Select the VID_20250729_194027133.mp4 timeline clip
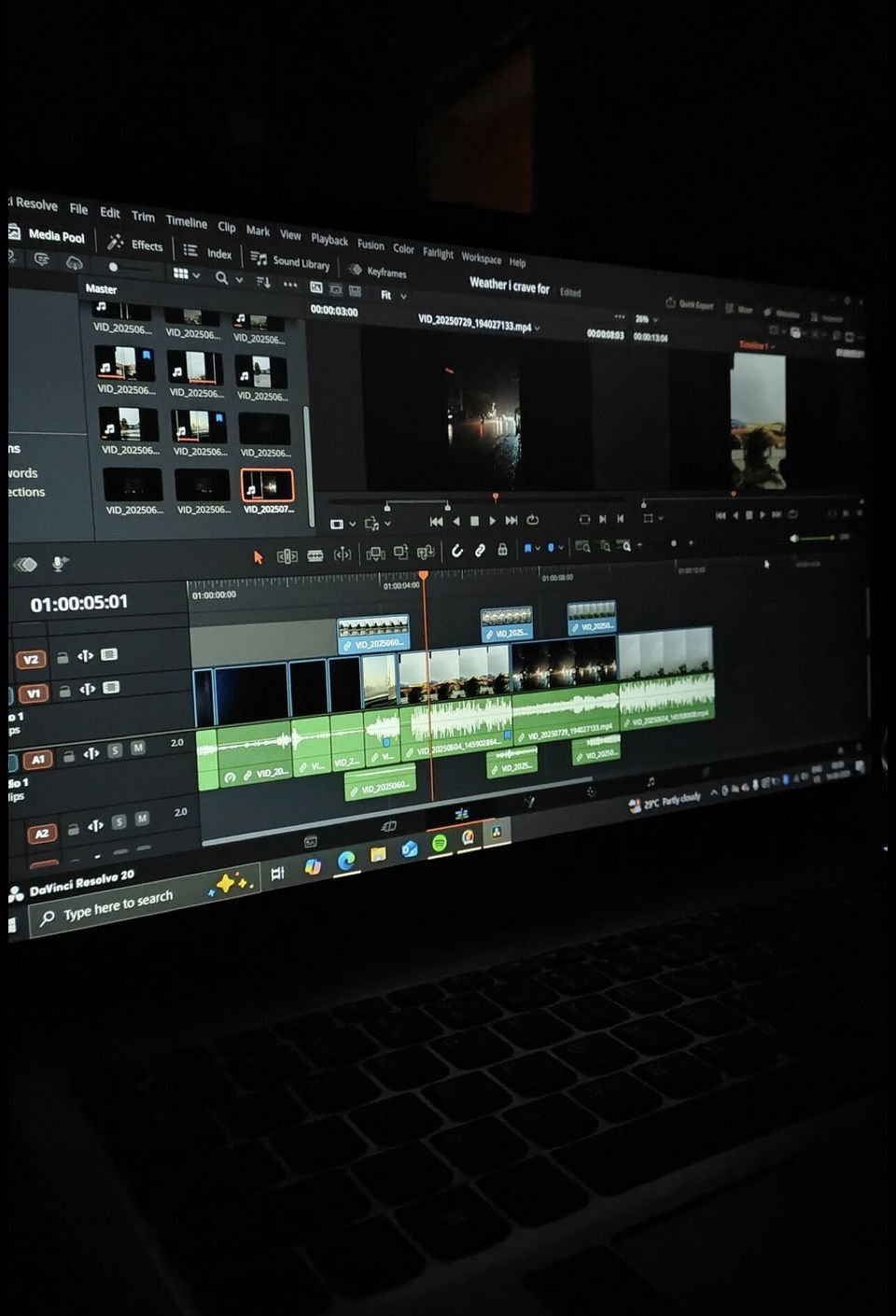The width and height of the screenshot is (896, 1316). pos(565,691)
